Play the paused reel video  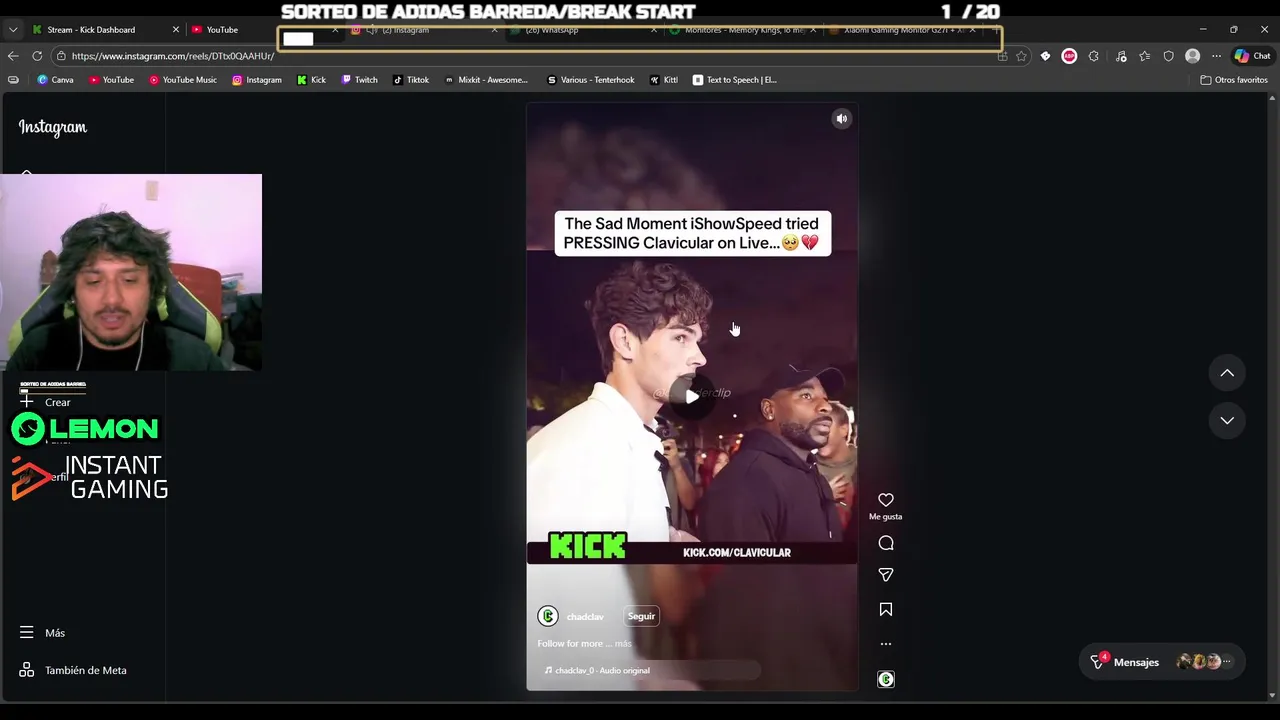pyautogui.click(x=692, y=396)
